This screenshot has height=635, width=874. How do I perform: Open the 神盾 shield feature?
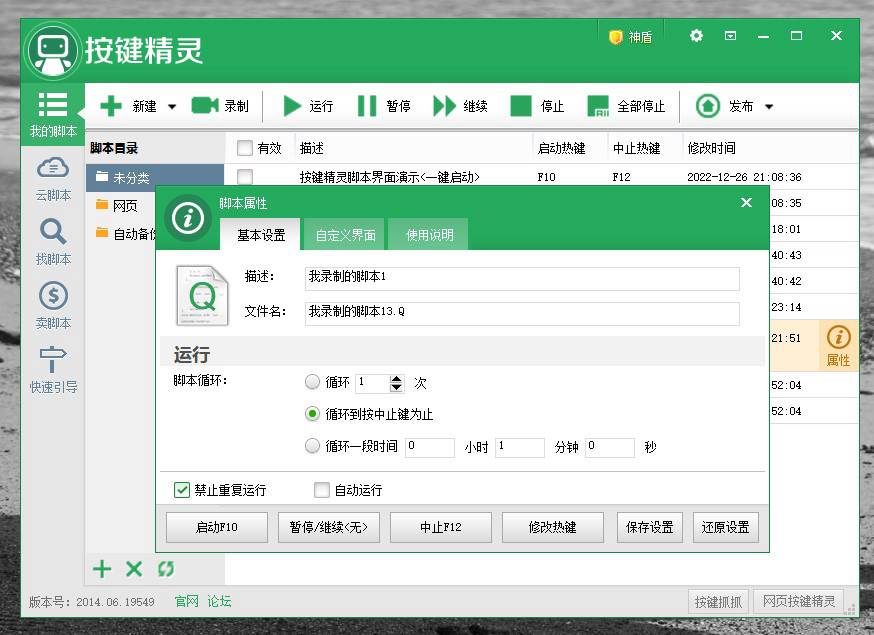point(630,37)
